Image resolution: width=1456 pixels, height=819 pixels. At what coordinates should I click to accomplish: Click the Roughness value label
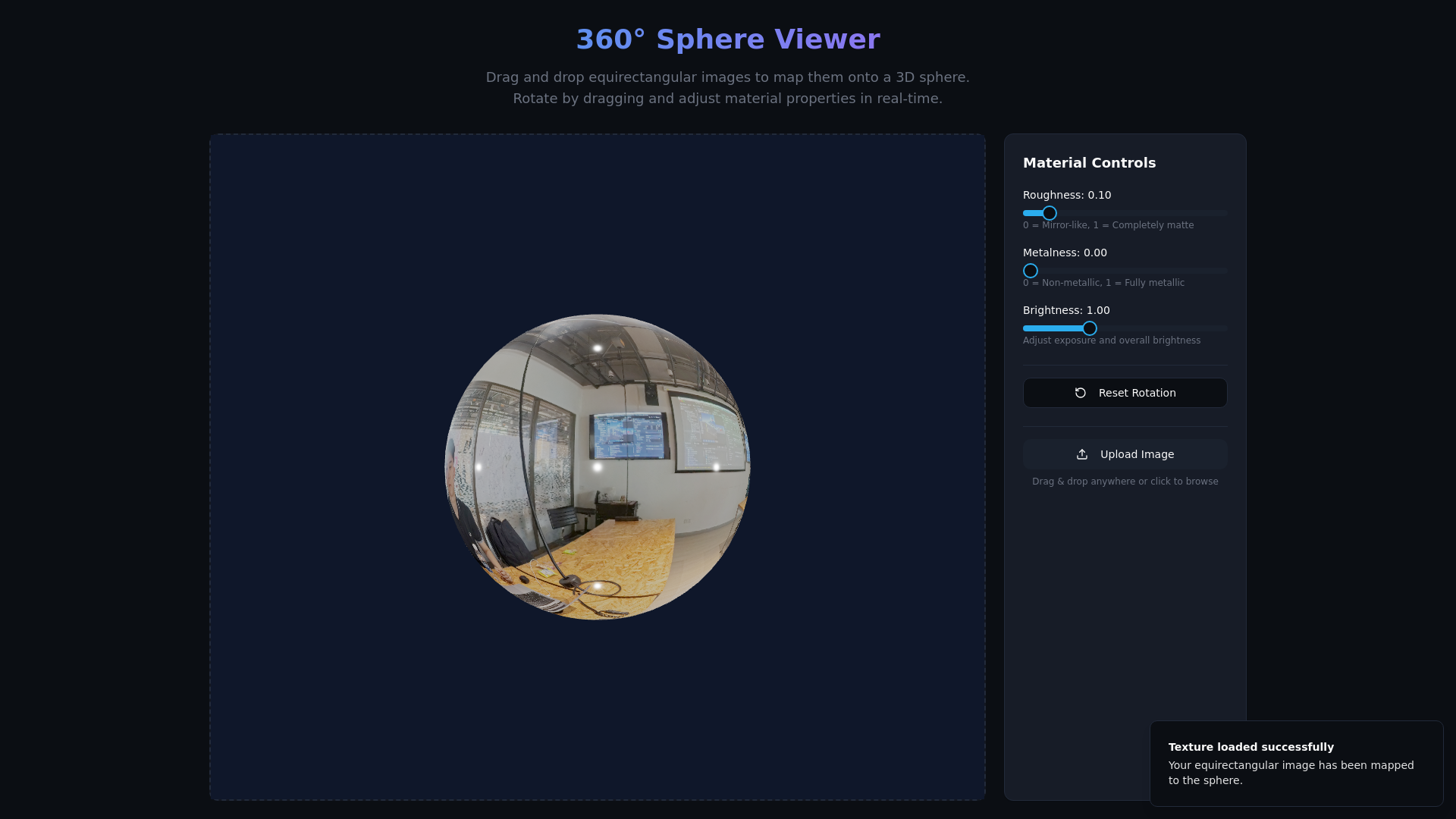tap(1067, 195)
